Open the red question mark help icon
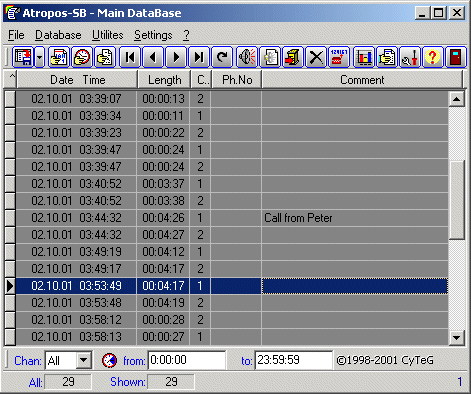471x394 pixels. point(433,57)
